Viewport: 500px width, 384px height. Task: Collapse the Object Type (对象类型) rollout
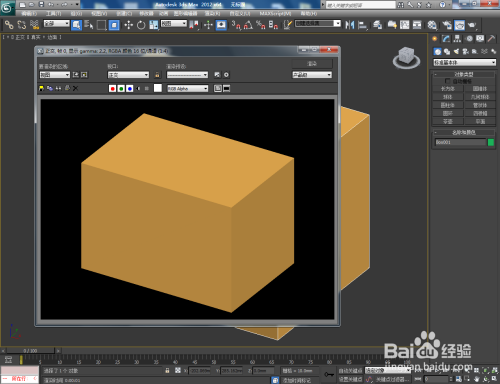(464, 74)
